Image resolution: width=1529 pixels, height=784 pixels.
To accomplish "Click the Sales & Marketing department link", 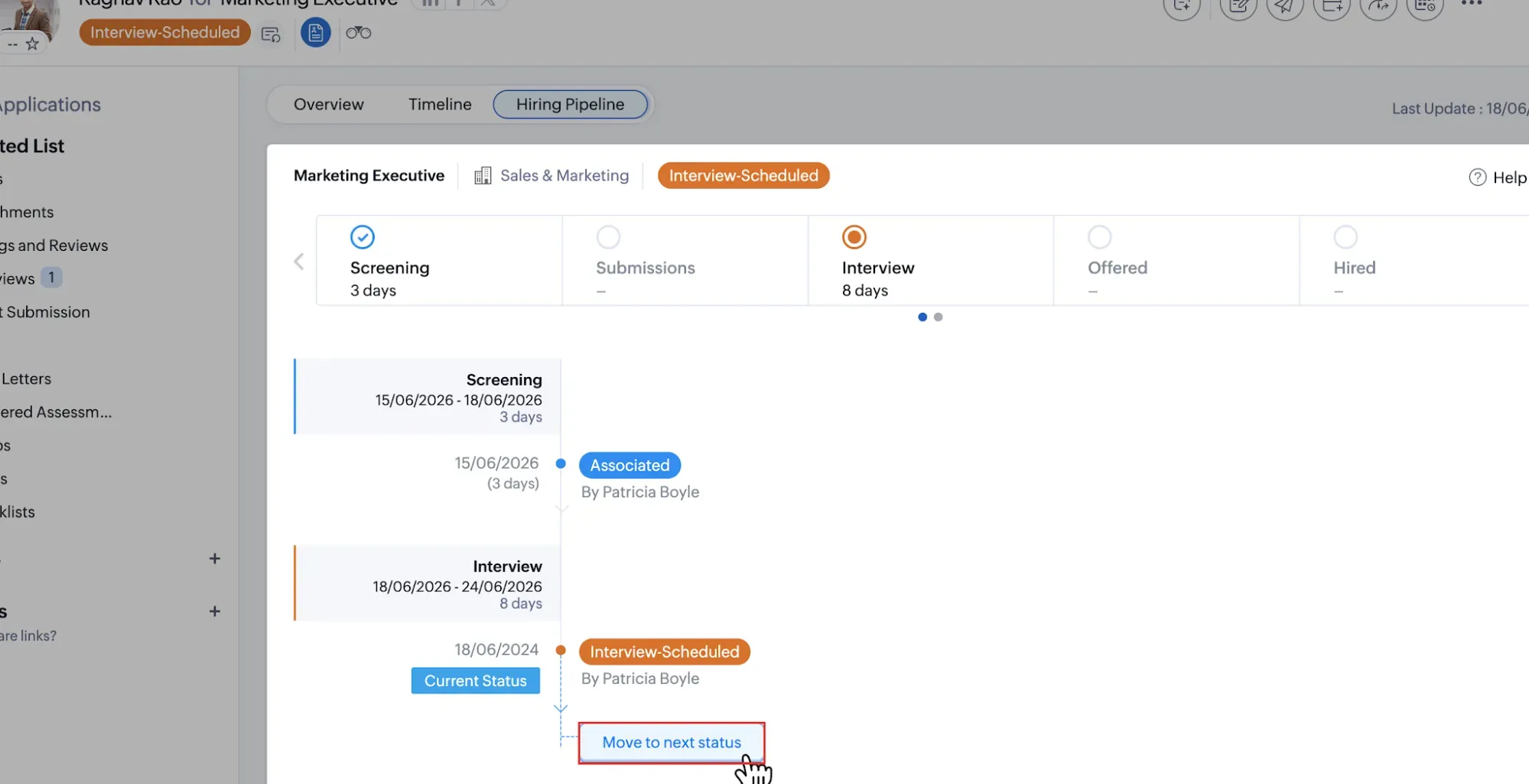I will coord(564,176).
